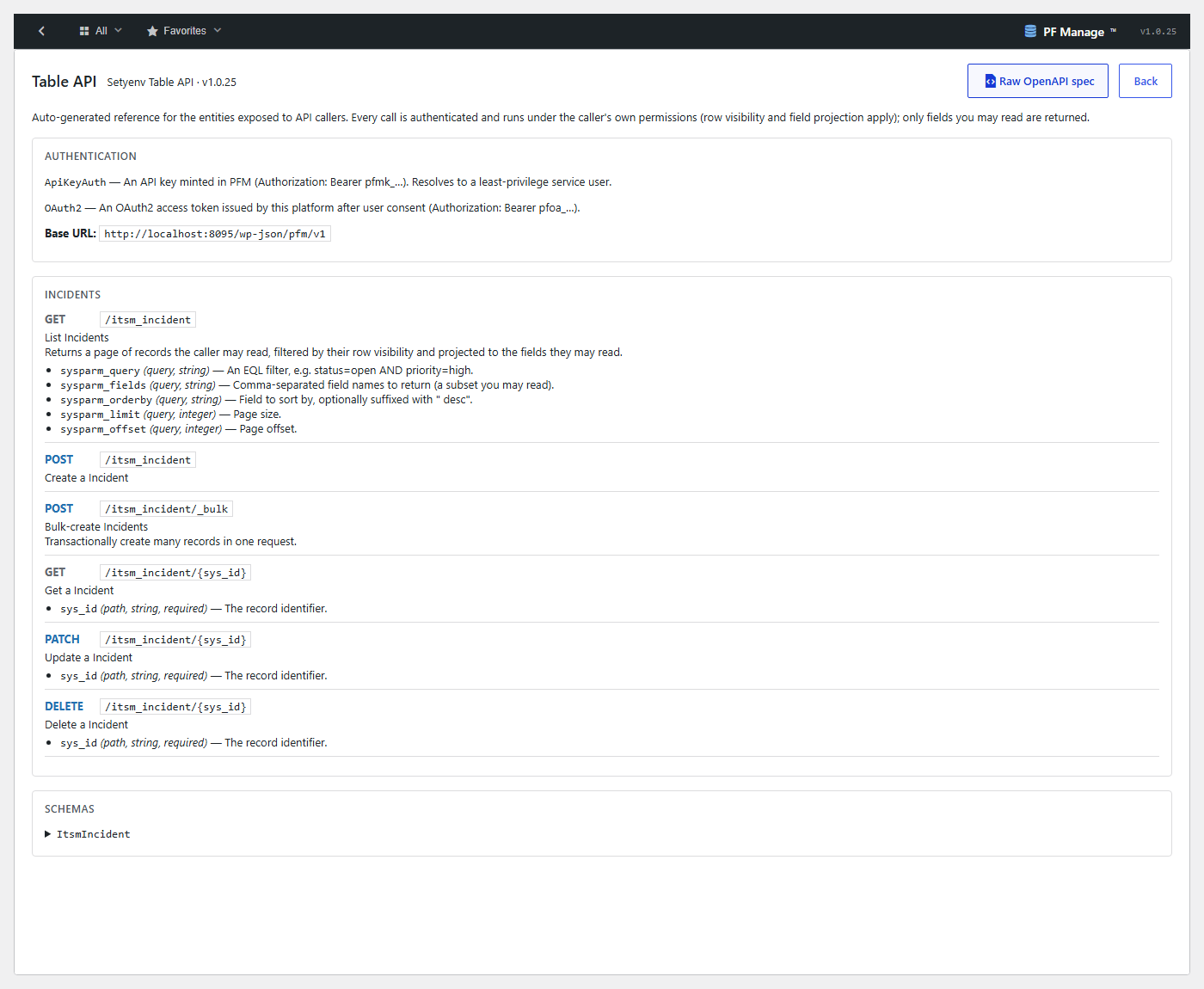Click the /itsm_incident/_bulk path

tap(167, 509)
